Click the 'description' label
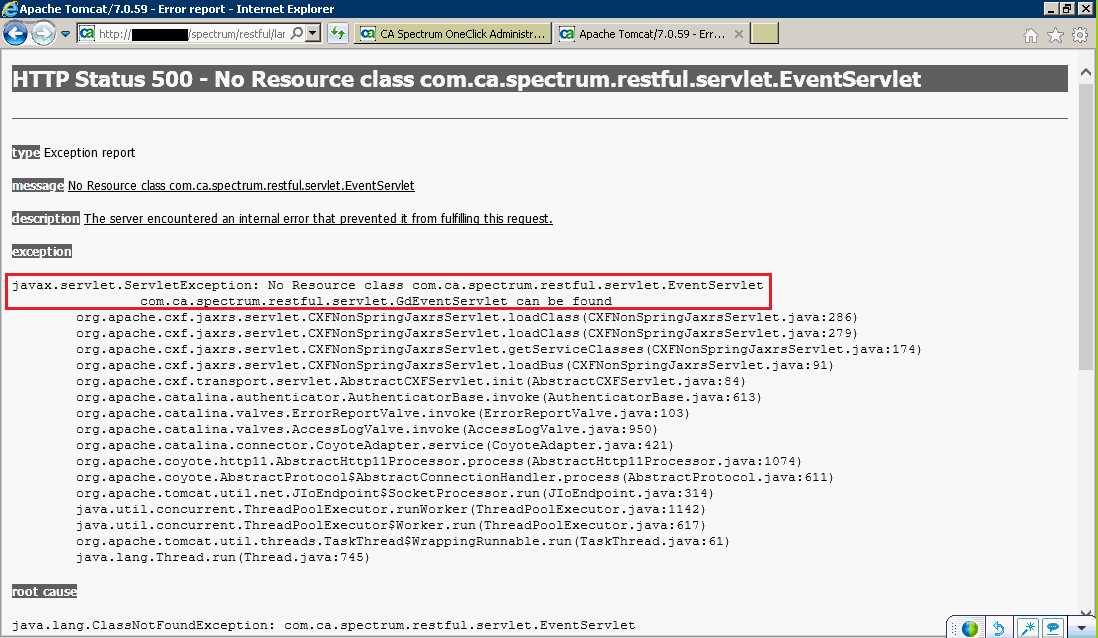1098x638 pixels. pos(46,219)
